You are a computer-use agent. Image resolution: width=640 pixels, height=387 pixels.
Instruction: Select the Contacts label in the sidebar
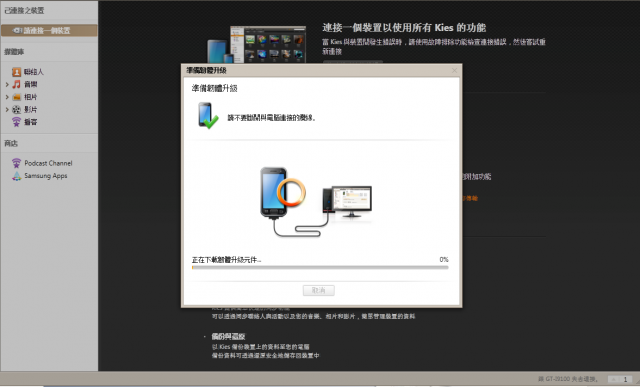click(x=33, y=72)
